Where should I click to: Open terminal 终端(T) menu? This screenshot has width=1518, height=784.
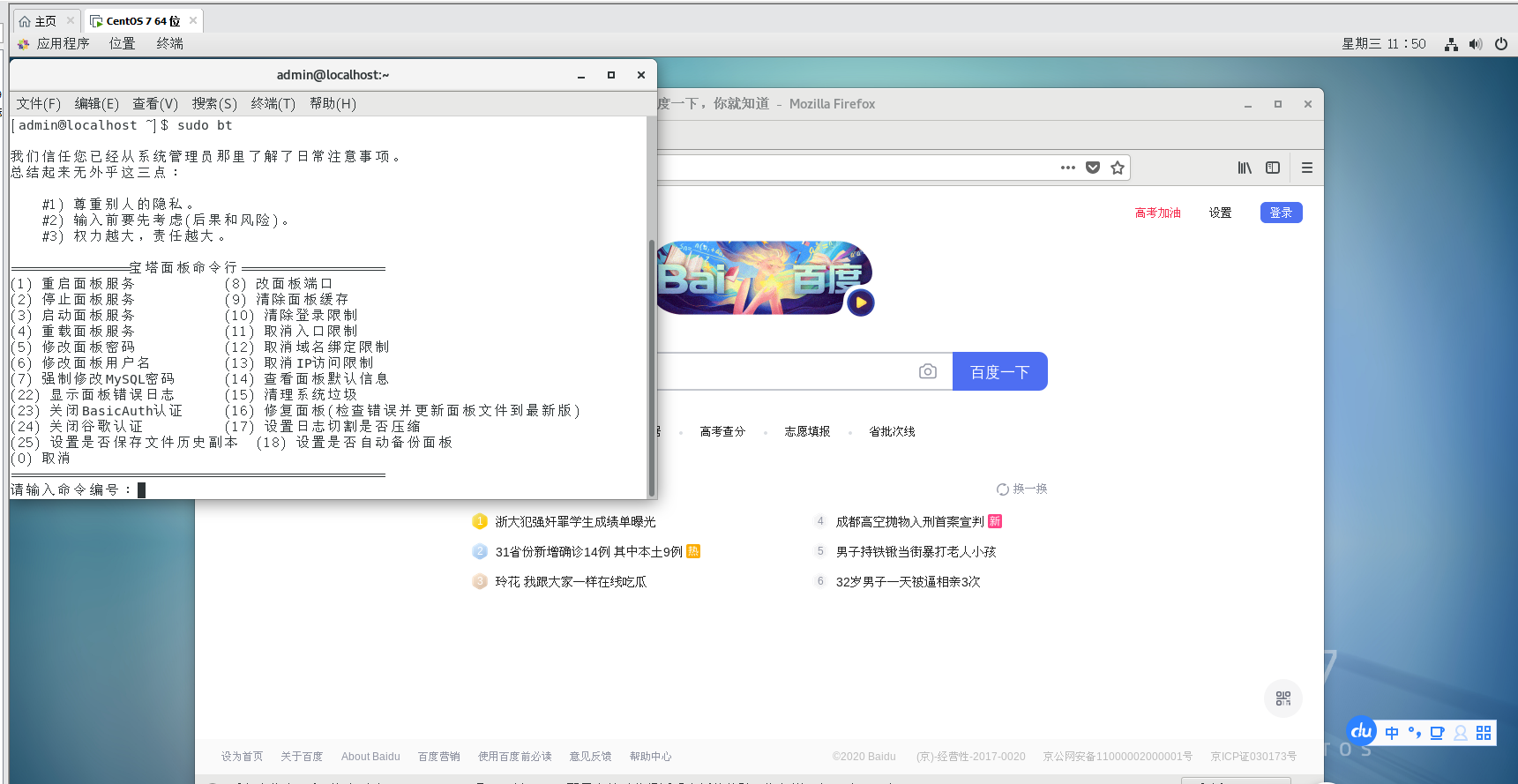point(273,103)
